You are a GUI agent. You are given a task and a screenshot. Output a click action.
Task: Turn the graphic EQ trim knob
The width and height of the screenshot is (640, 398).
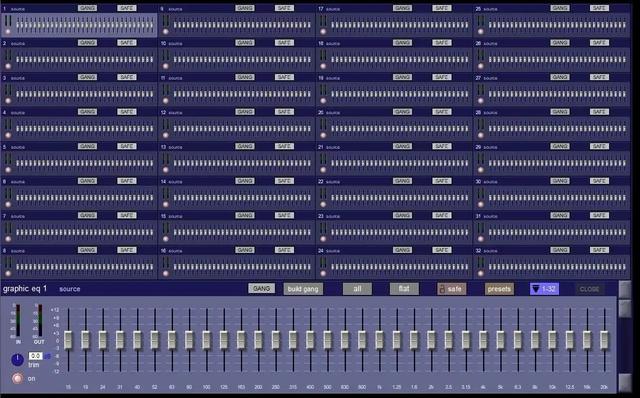[x=17, y=360]
